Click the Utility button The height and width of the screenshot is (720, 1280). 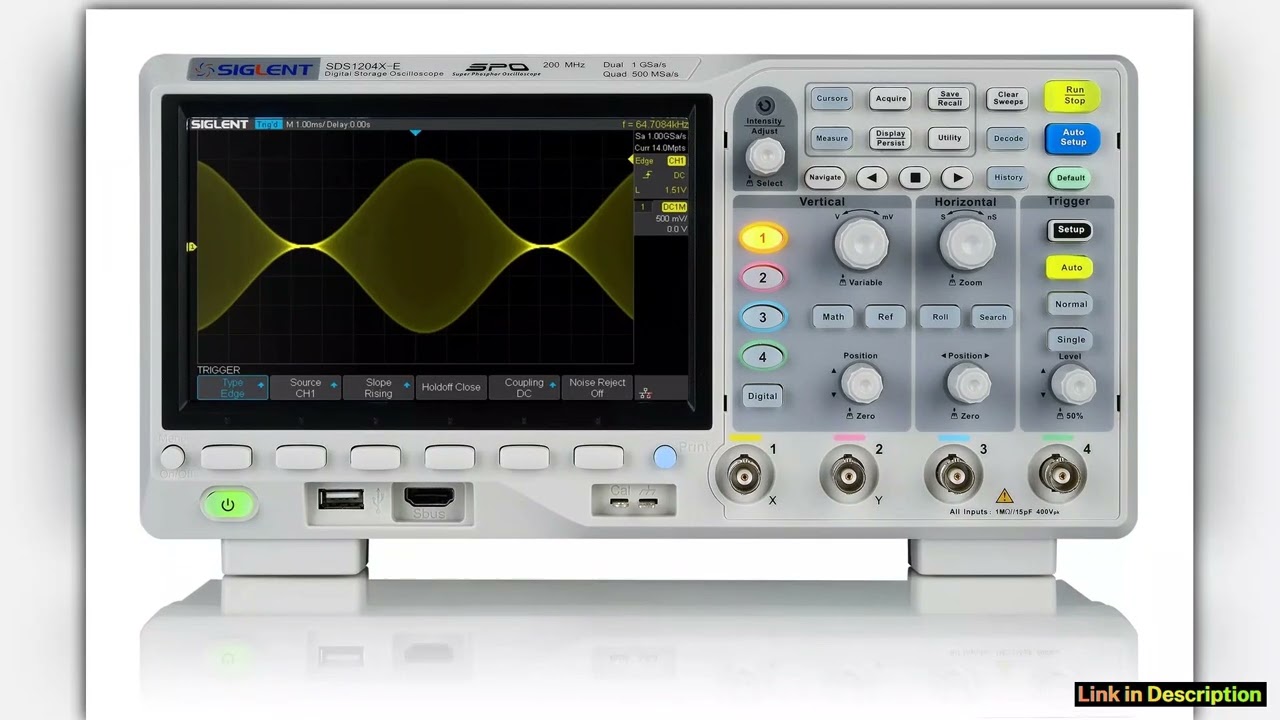click(x=949, y=138)
